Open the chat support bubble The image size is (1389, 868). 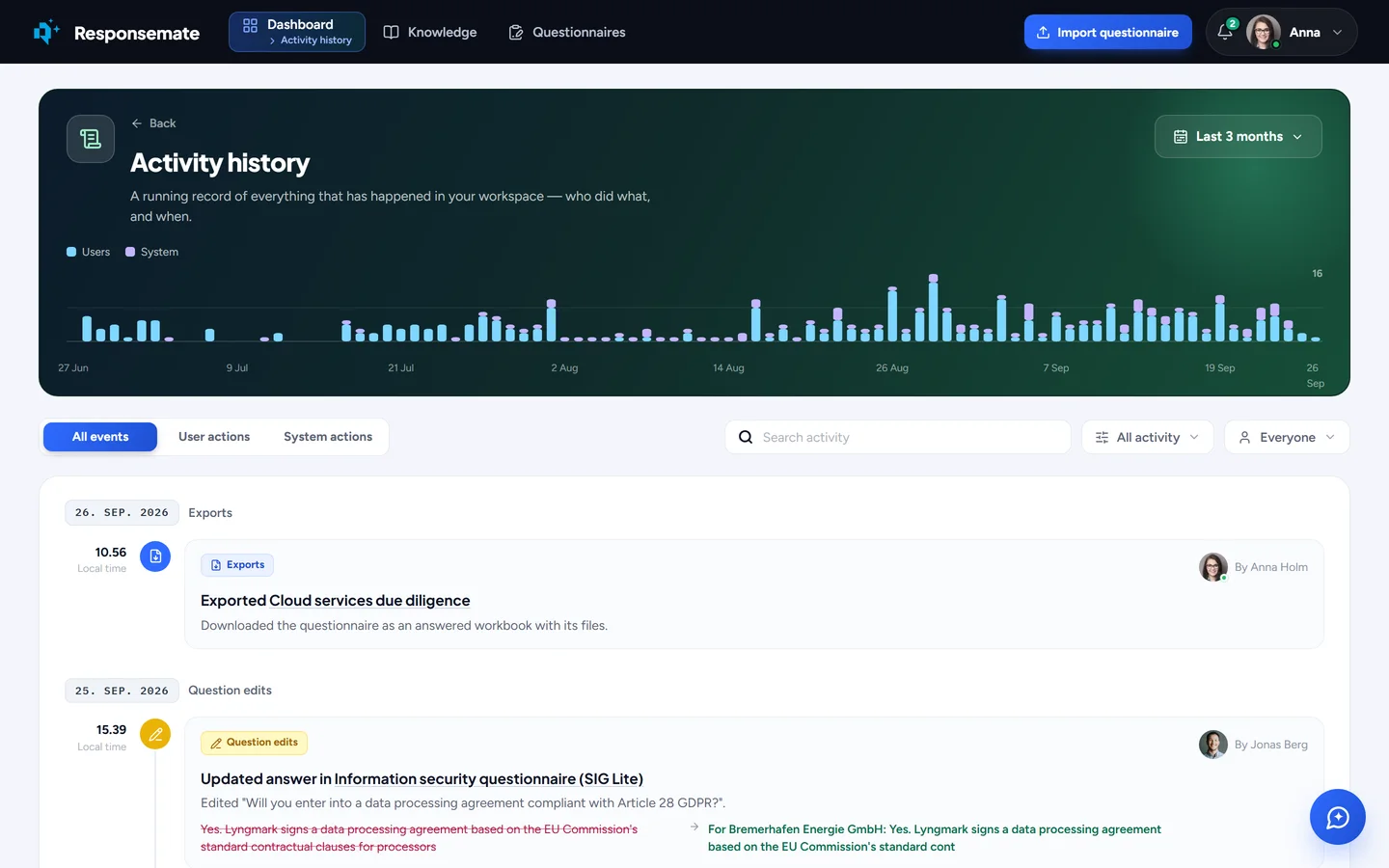pyautogui.click(x=1337, y=817)
